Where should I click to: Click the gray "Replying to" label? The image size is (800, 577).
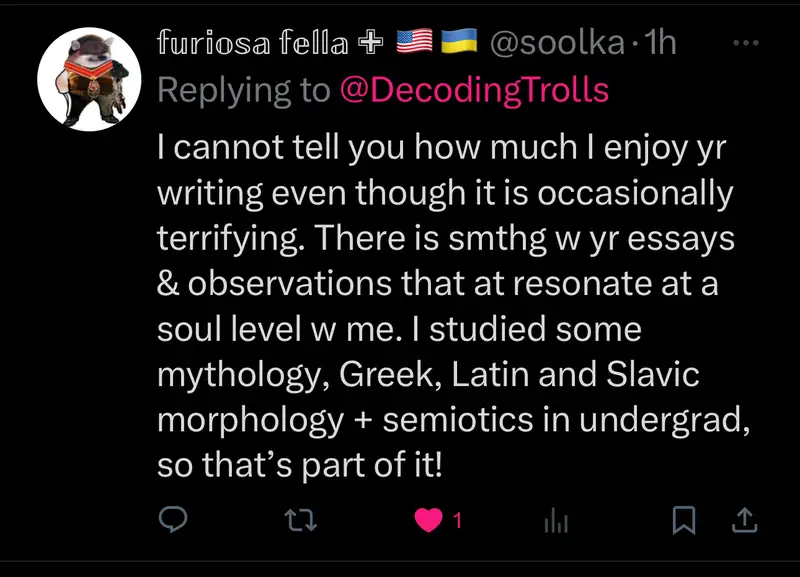(x=244, y=90)
